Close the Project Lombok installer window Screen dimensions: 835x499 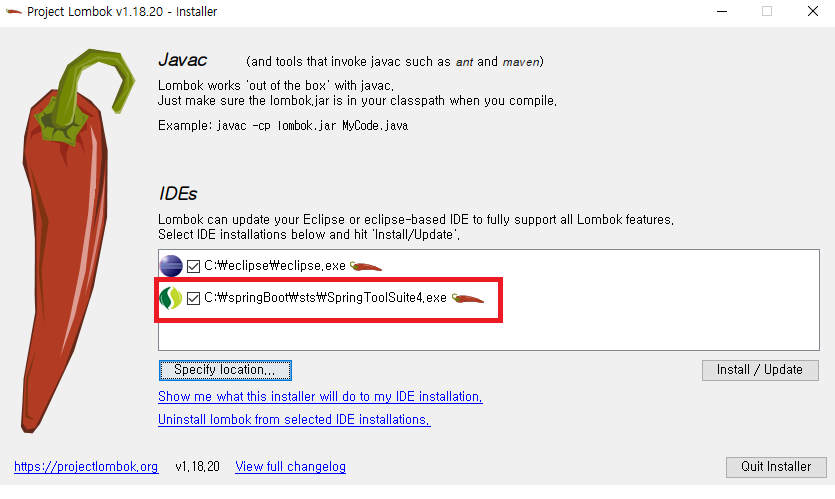pyautogui.click(x=813, y=11)
